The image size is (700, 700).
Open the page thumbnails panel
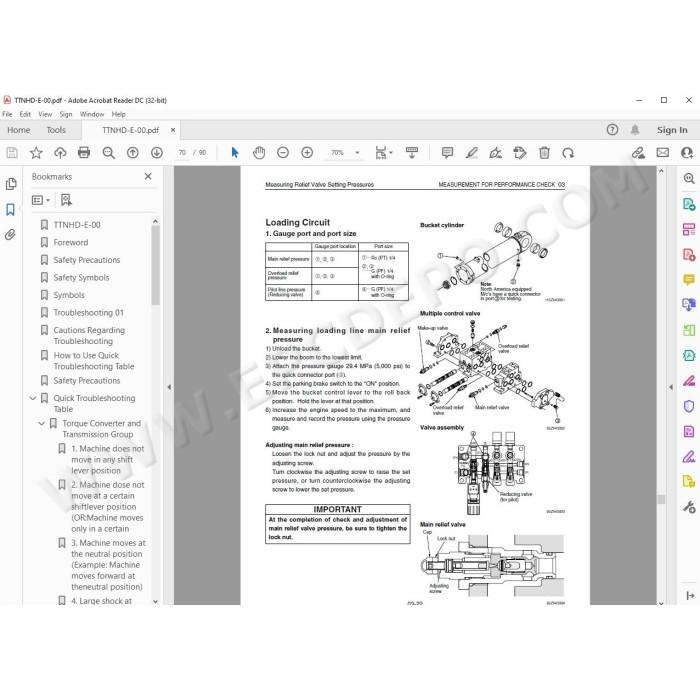11,184
